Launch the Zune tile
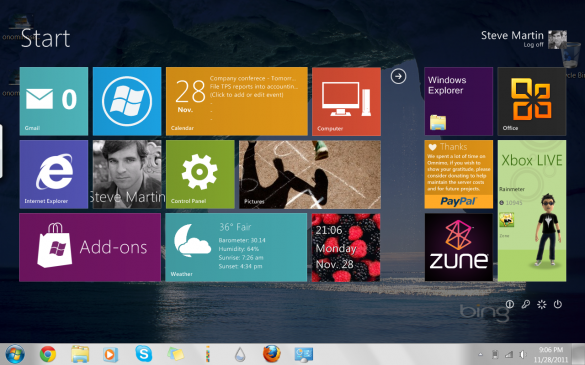This screenshot has height=365, width=585. tap(459, 247)
